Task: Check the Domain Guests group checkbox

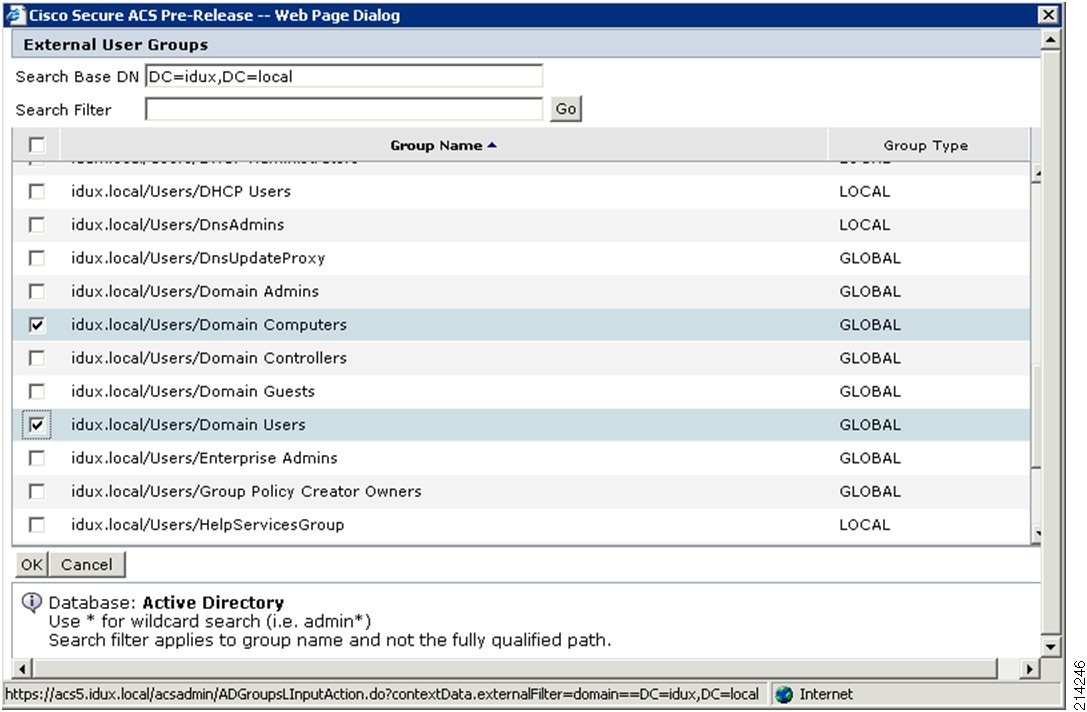Action: (x=37, y=391)
